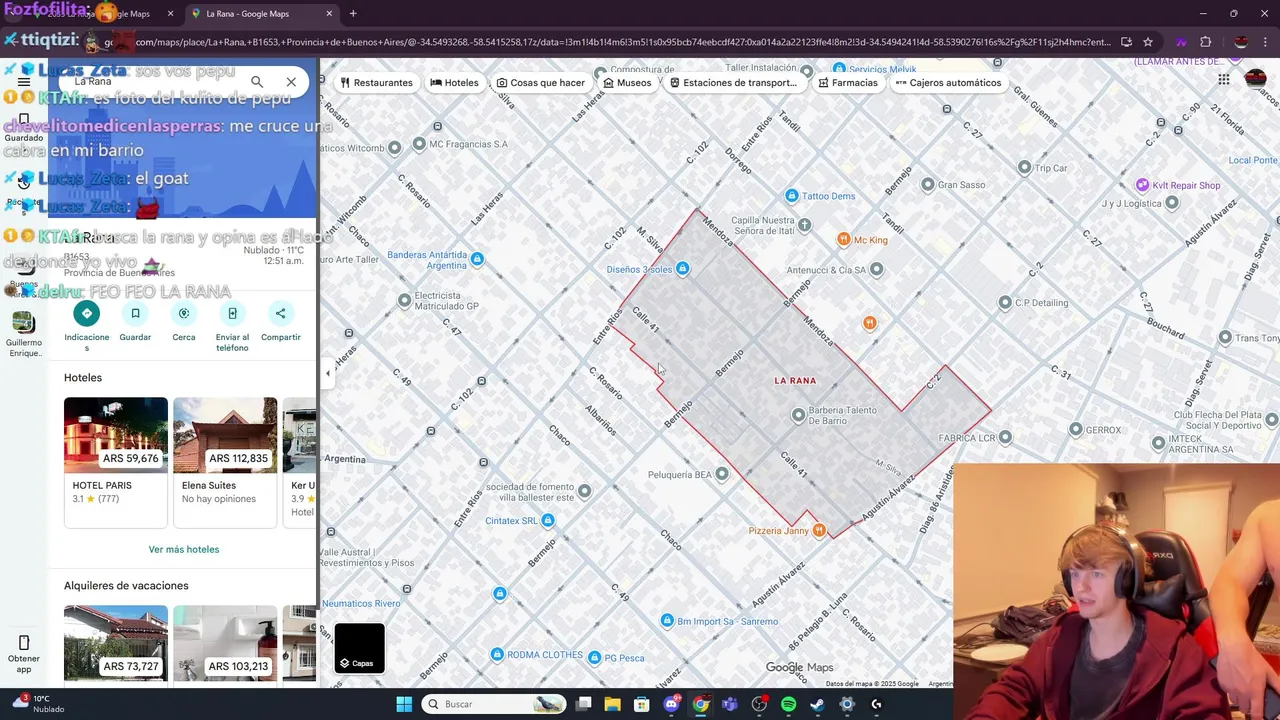The image size is (1280, 720).
Task: Click the Diseños 3 soles shop pin
Action: coord(682,269)
